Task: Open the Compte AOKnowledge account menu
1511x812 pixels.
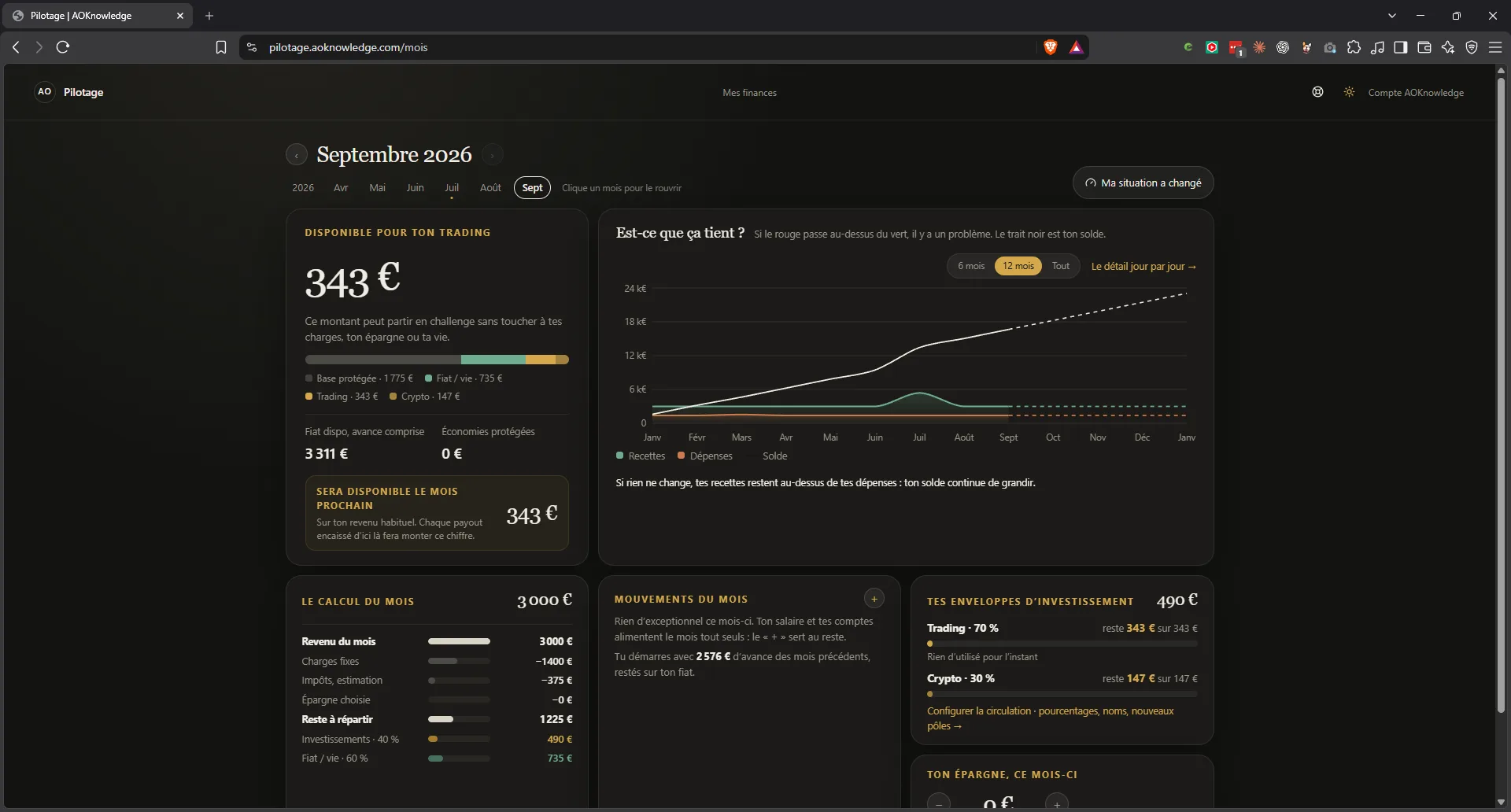Action: (1416, 93)
